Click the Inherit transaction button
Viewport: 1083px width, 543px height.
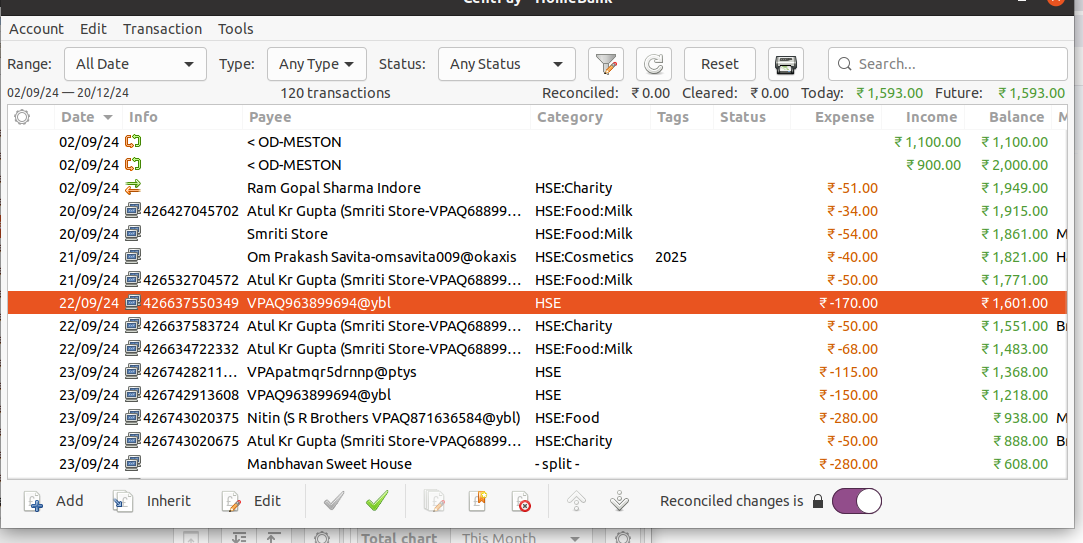(151, 501)
